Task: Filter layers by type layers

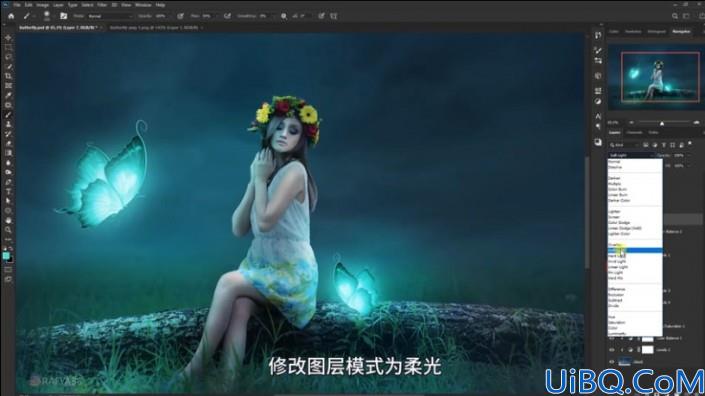Action: click(x=664, y=145)
